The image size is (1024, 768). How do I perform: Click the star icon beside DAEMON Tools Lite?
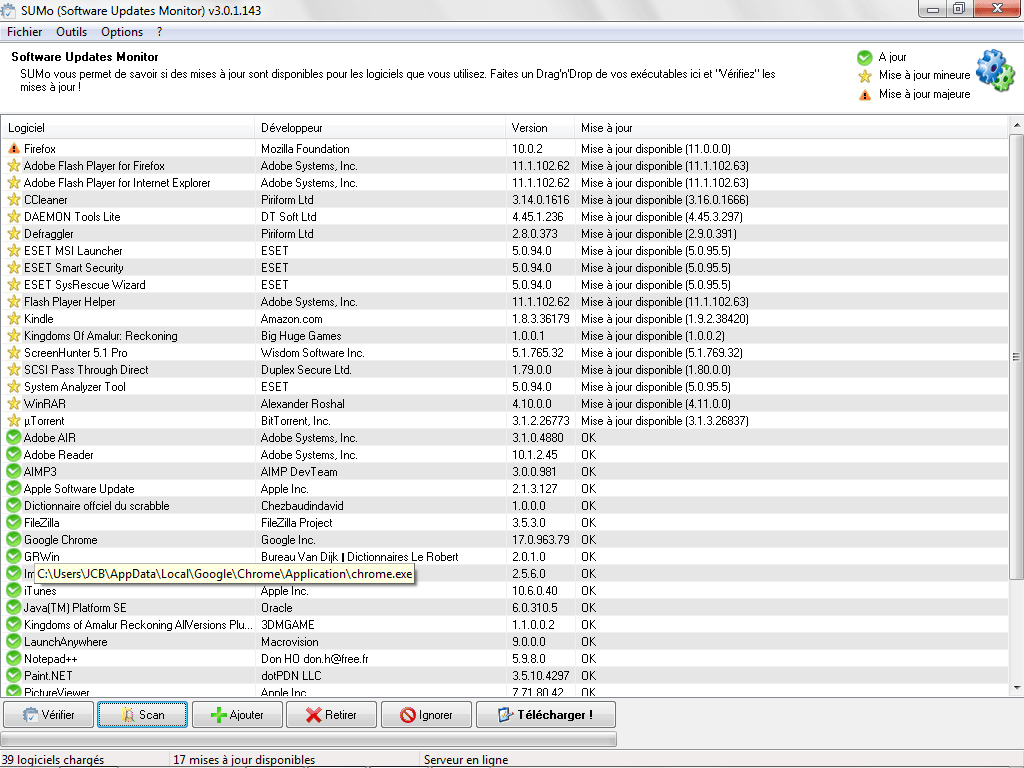(x=14, y=217)
